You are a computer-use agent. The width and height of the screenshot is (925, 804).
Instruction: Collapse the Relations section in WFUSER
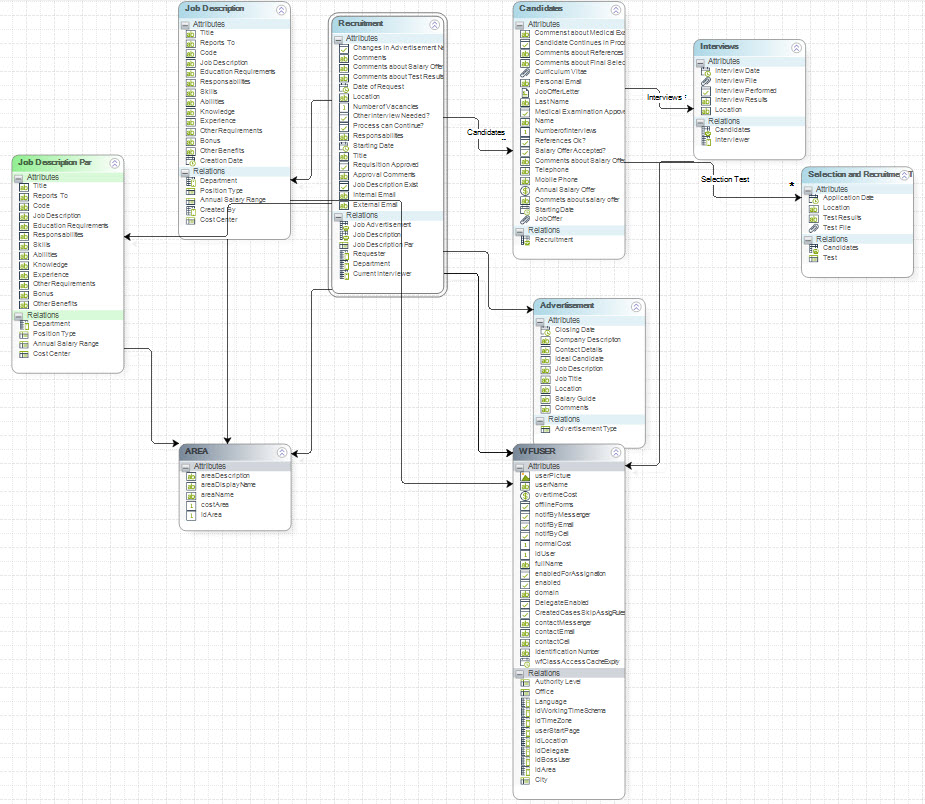pyautogui.click(x=520, y=673)
